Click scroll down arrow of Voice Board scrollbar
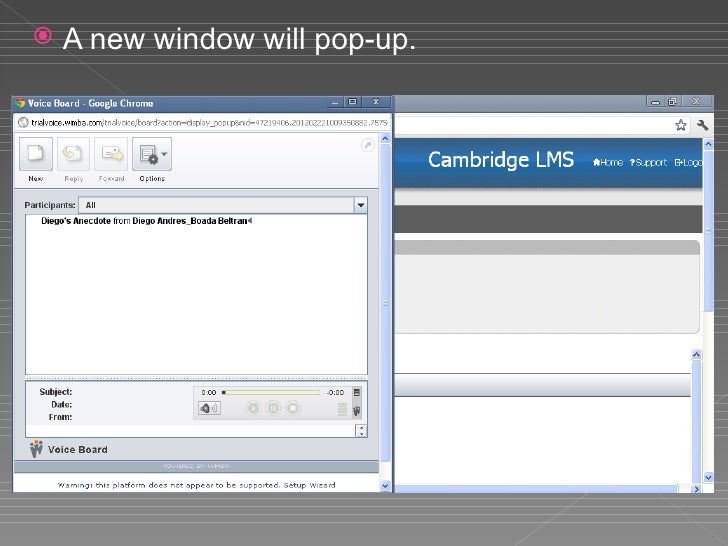Image resolution: width=728 pixels, height=546 pixels. (x=385, y=486)
